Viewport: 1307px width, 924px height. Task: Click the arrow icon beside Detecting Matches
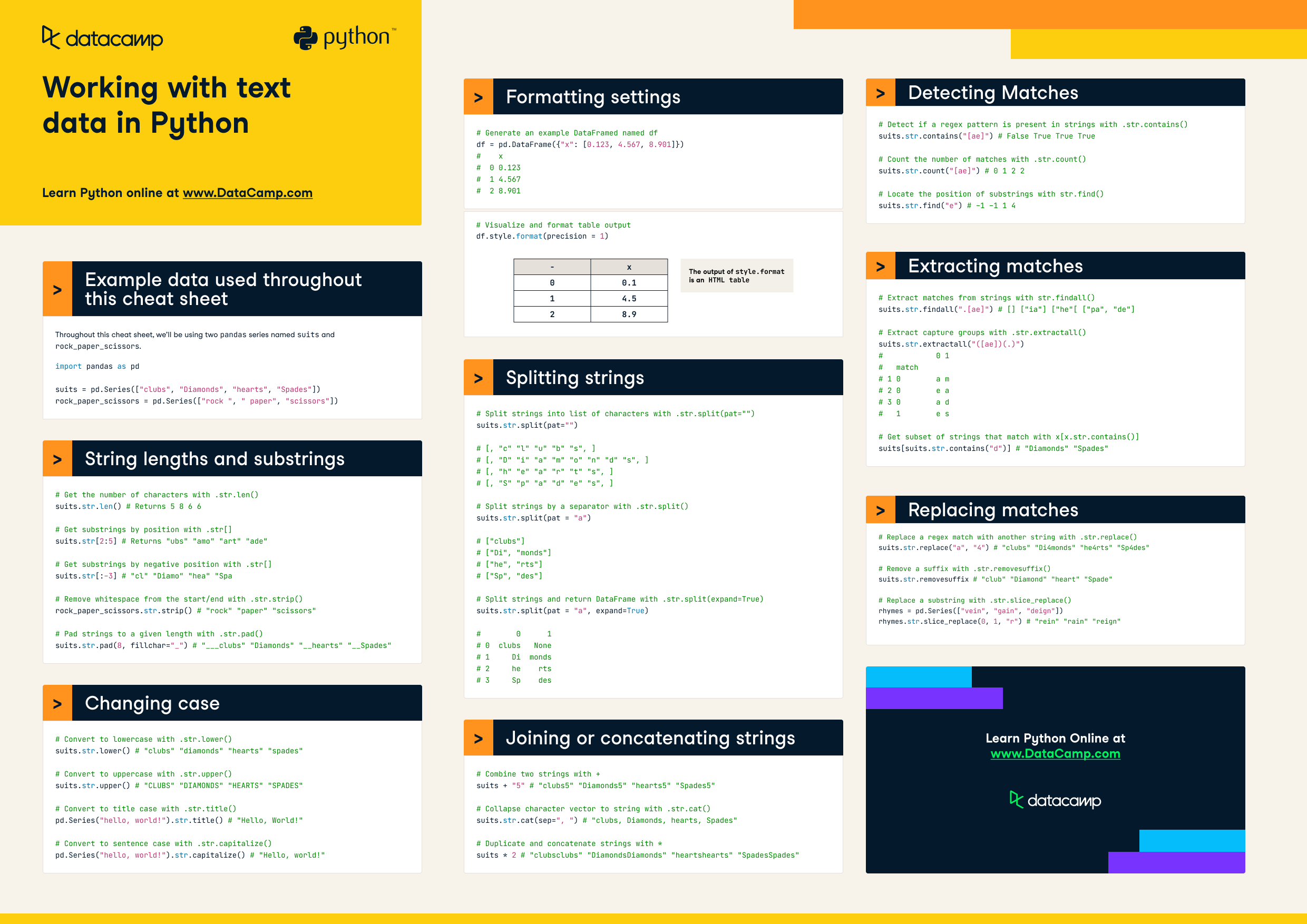880,93
